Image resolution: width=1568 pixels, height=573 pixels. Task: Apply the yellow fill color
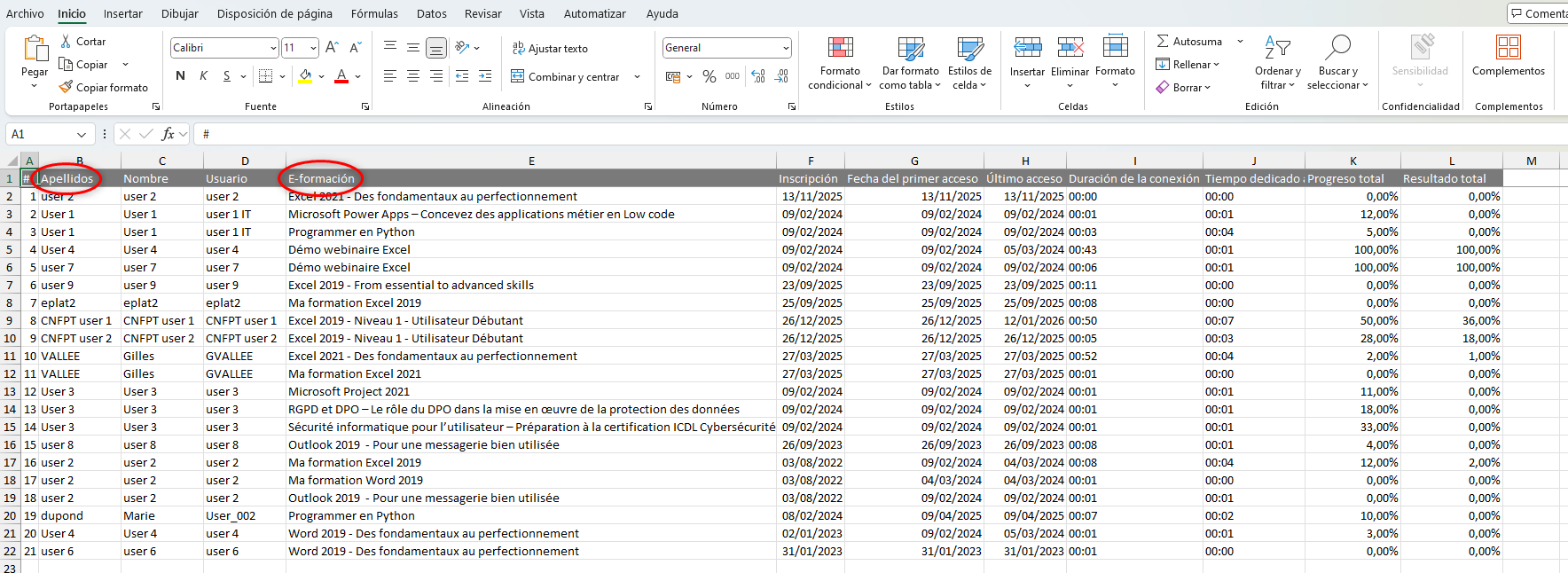pos(305,76)
